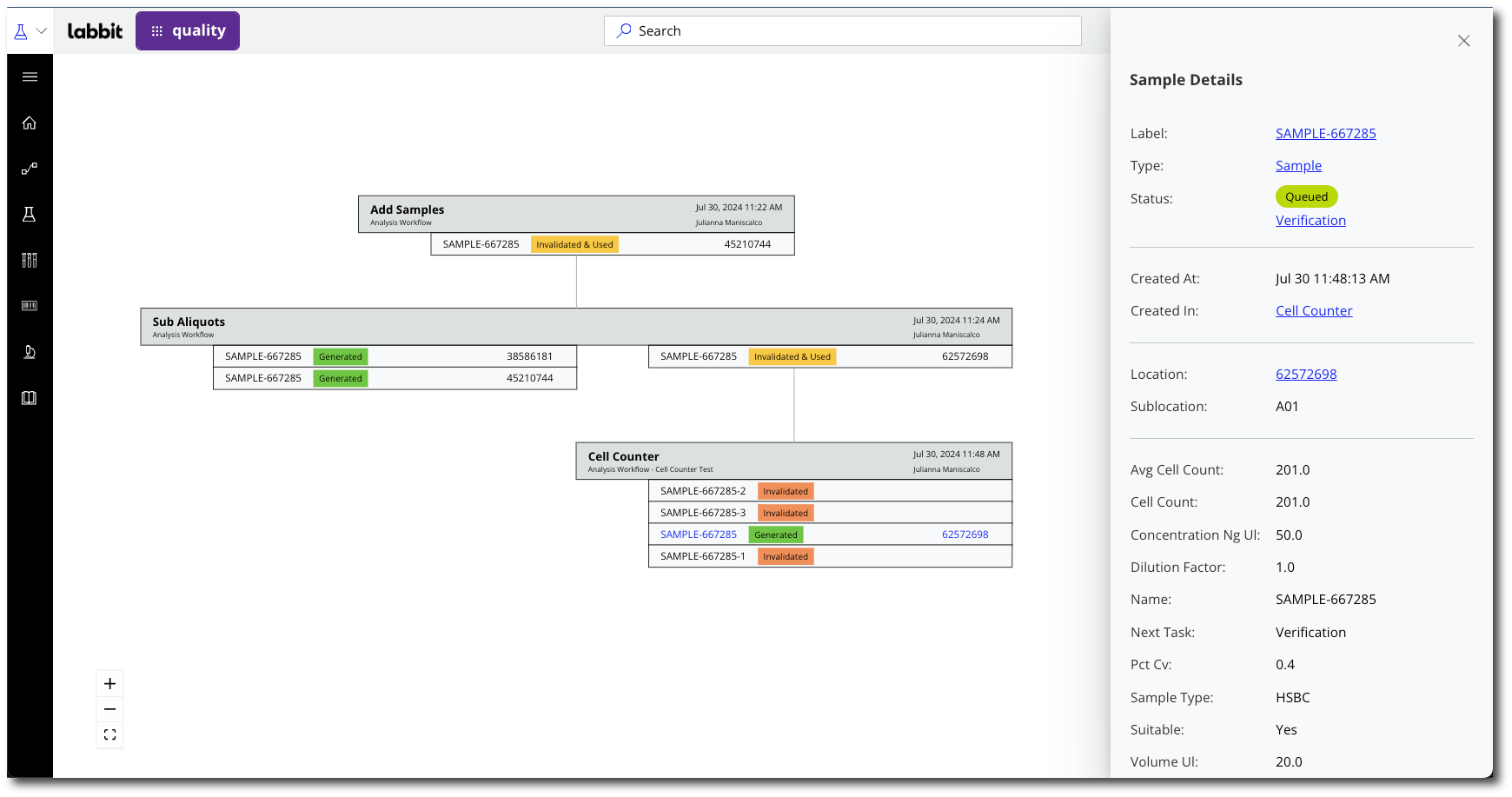Click the Pct Cv 0.4 value
Screen dimensions: 1512x797
(1285, 665)
